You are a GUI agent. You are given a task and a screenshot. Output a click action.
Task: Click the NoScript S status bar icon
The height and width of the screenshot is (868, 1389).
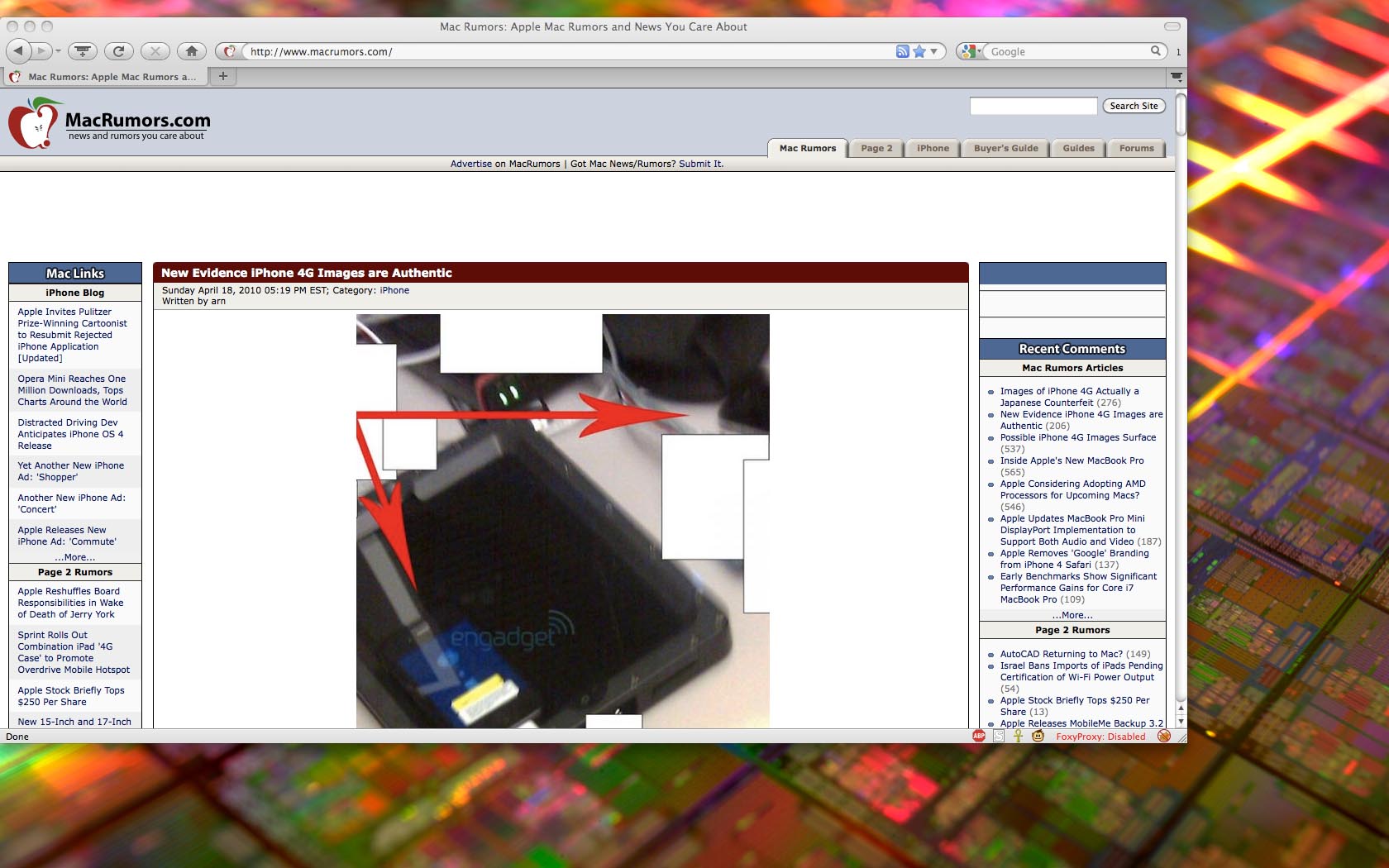(x=999, y=736)
